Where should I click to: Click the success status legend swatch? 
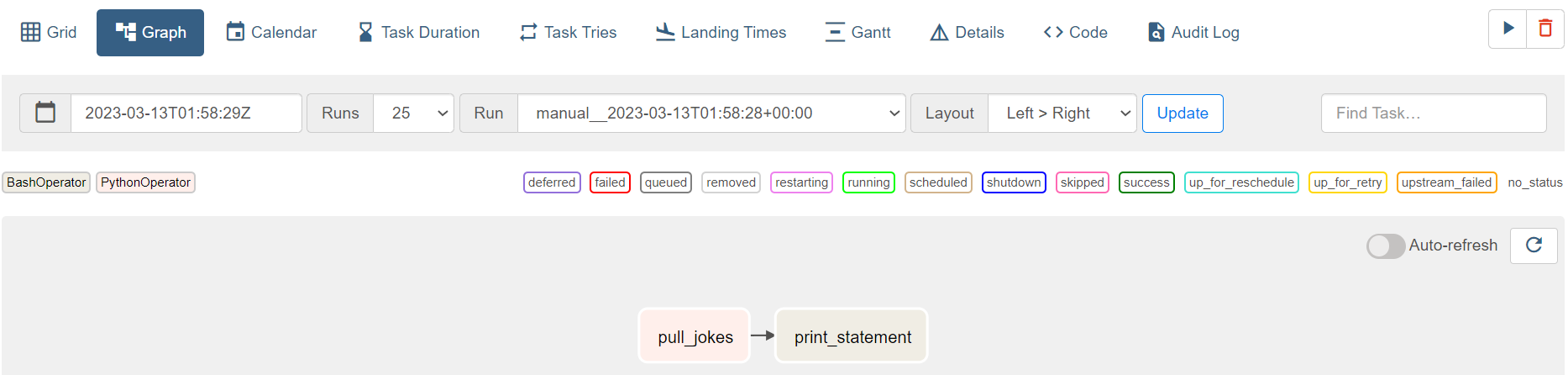pyautogui.click(x=1146, y=182)
